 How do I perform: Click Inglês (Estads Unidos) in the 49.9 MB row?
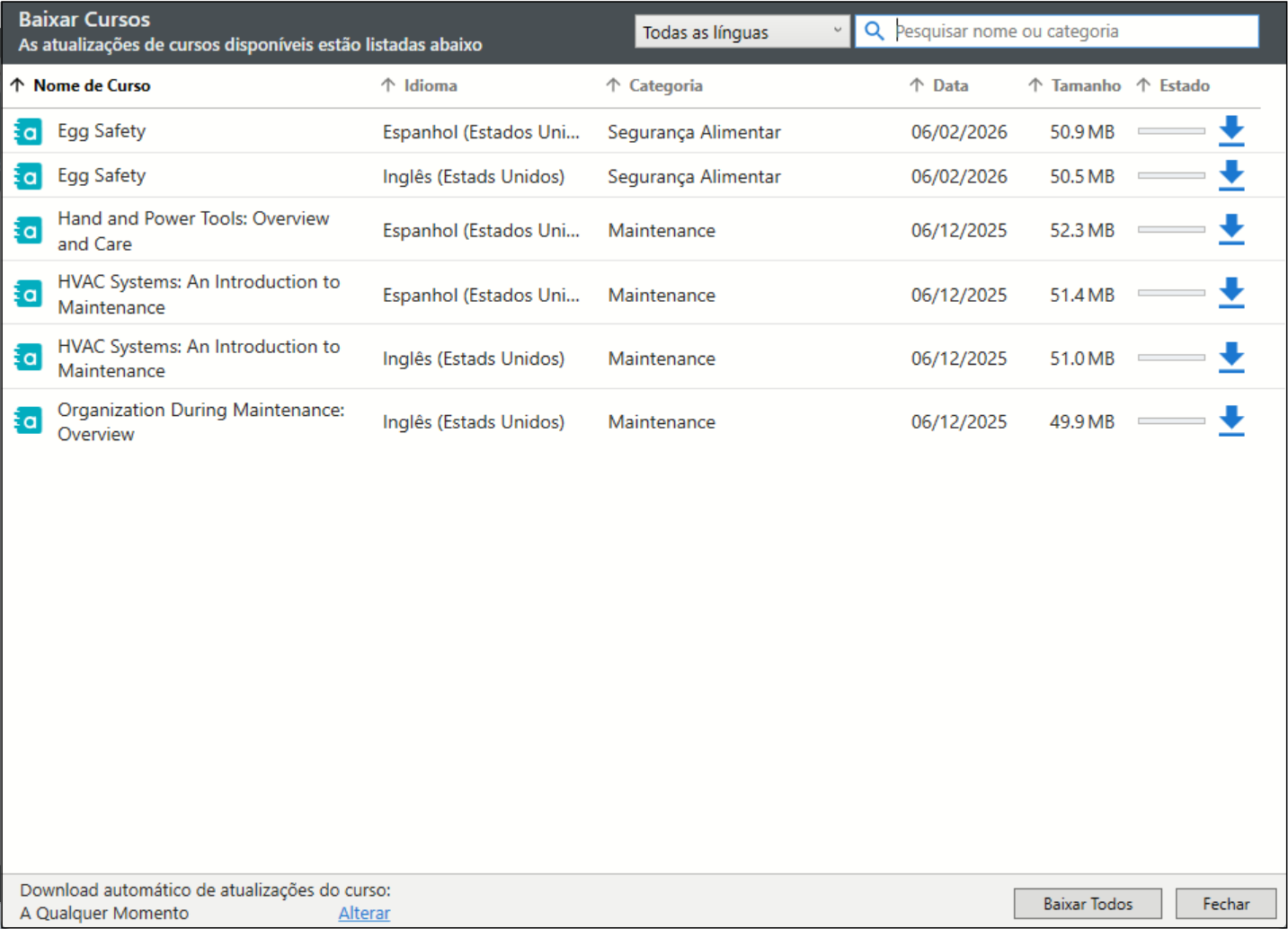(x=474, y=422)
